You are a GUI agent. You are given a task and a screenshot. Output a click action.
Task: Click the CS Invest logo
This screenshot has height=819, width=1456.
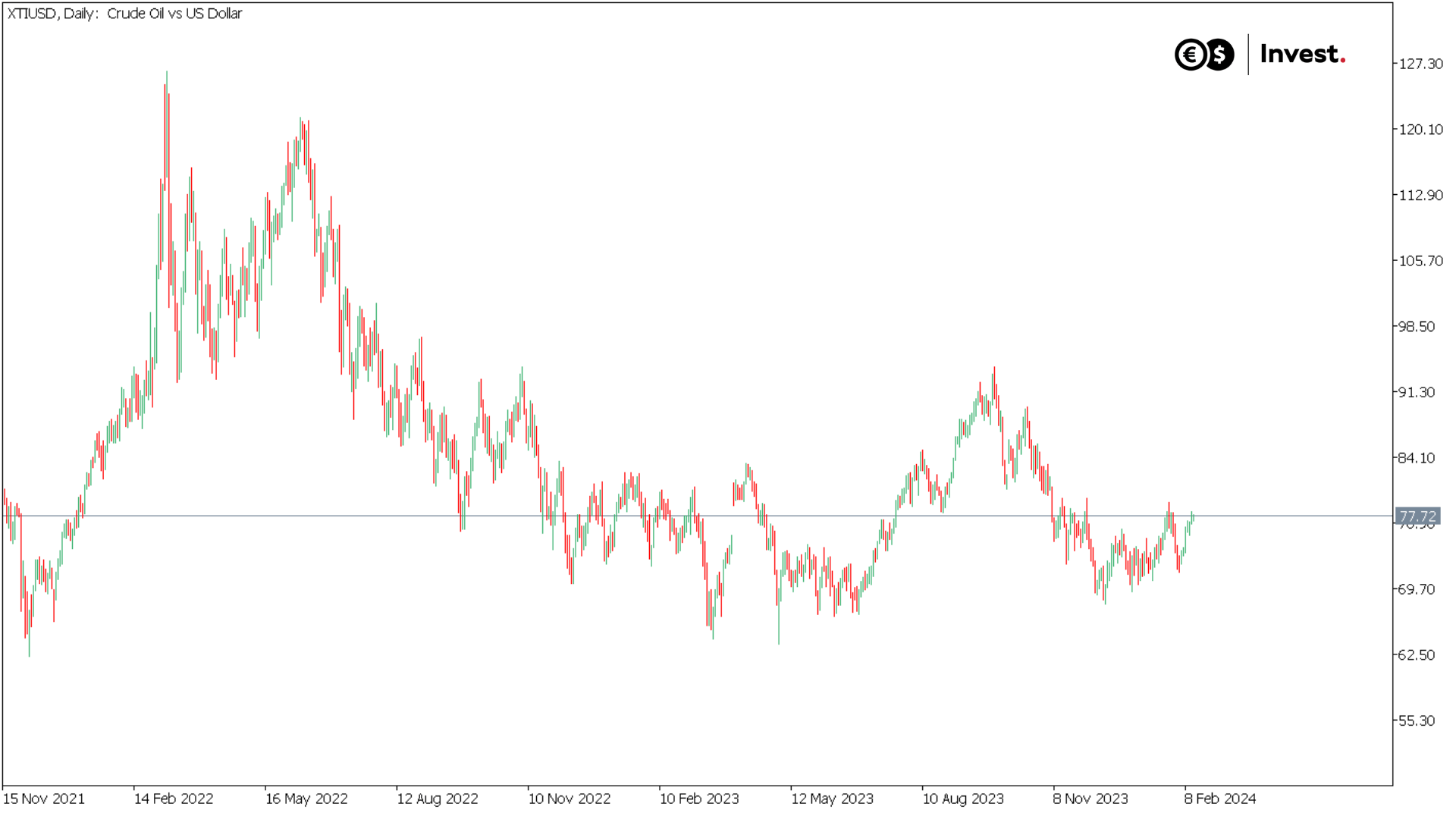pos(1260,54)
